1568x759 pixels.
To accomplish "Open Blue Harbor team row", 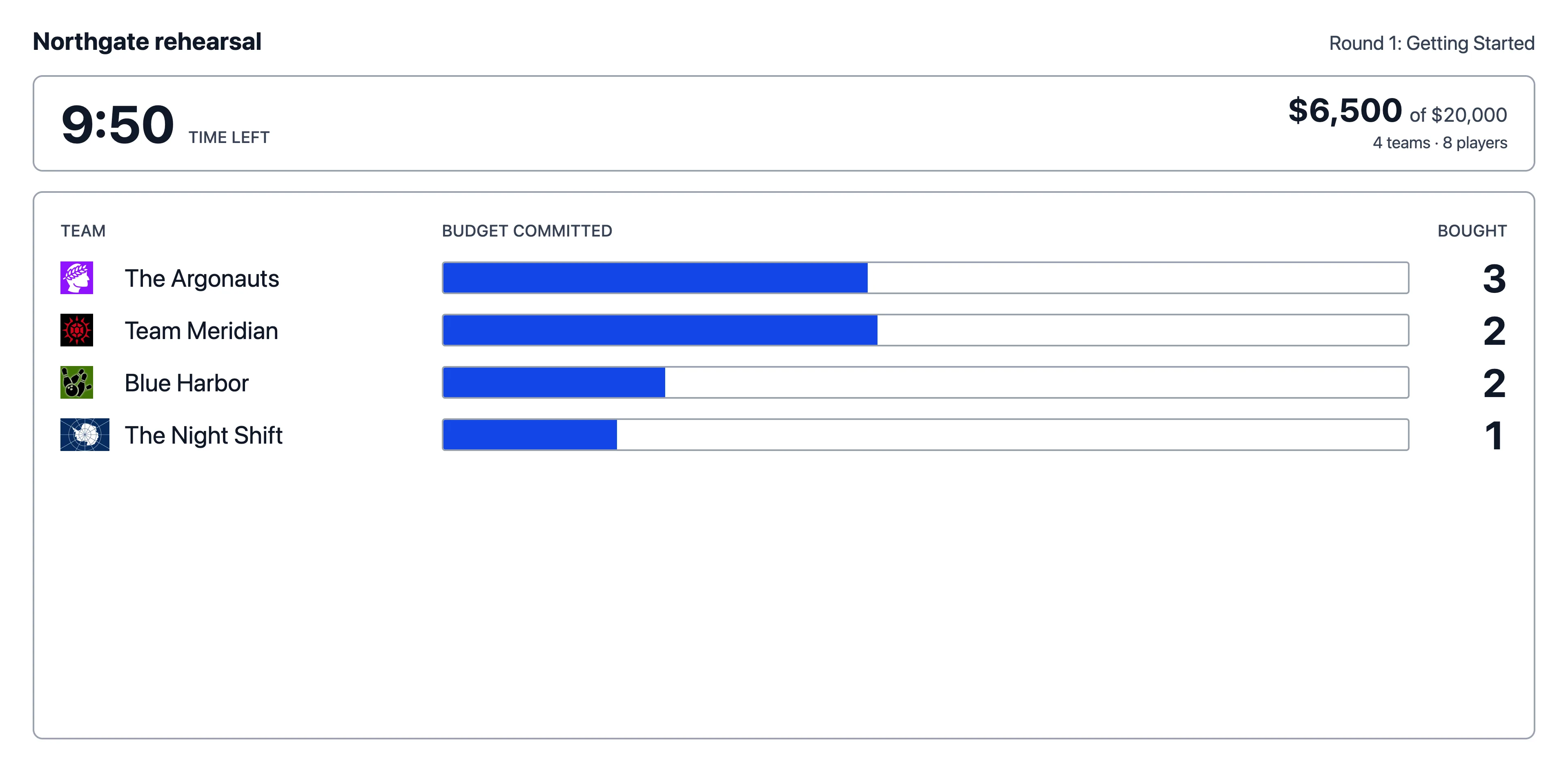I will tap(784, 382).
